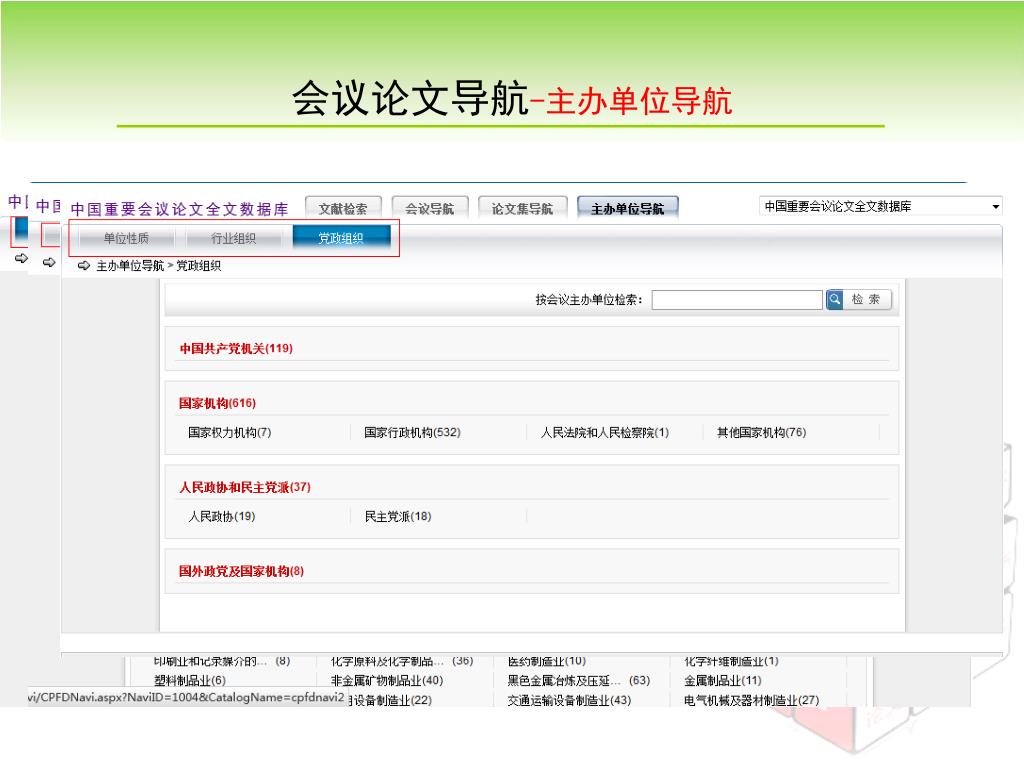Click the 主办单位导航 breadcrumb link
Viewport: 1024px width, 768px height.
coord(130,266)
